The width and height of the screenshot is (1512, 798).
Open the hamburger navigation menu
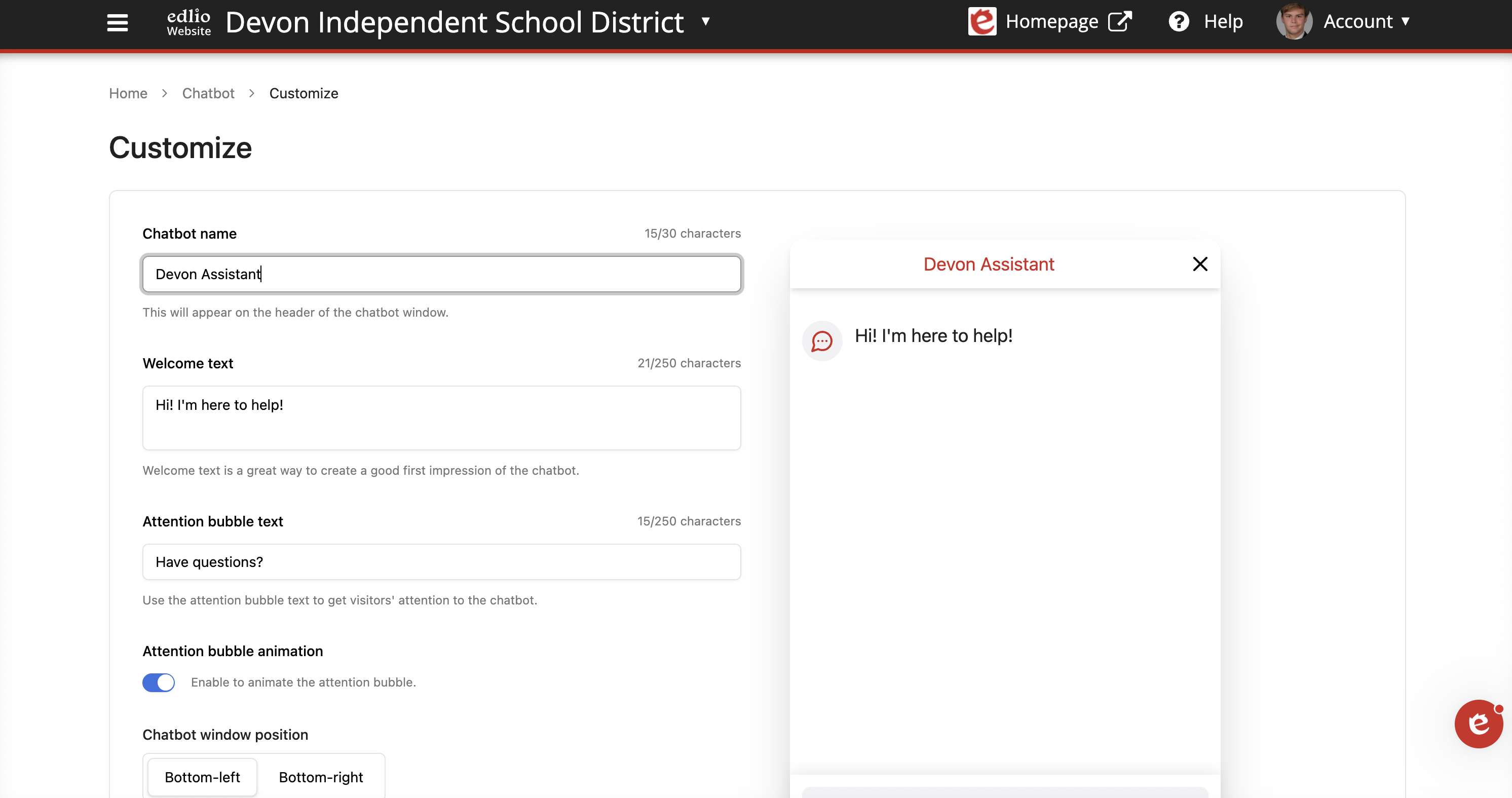click(118, 22)
